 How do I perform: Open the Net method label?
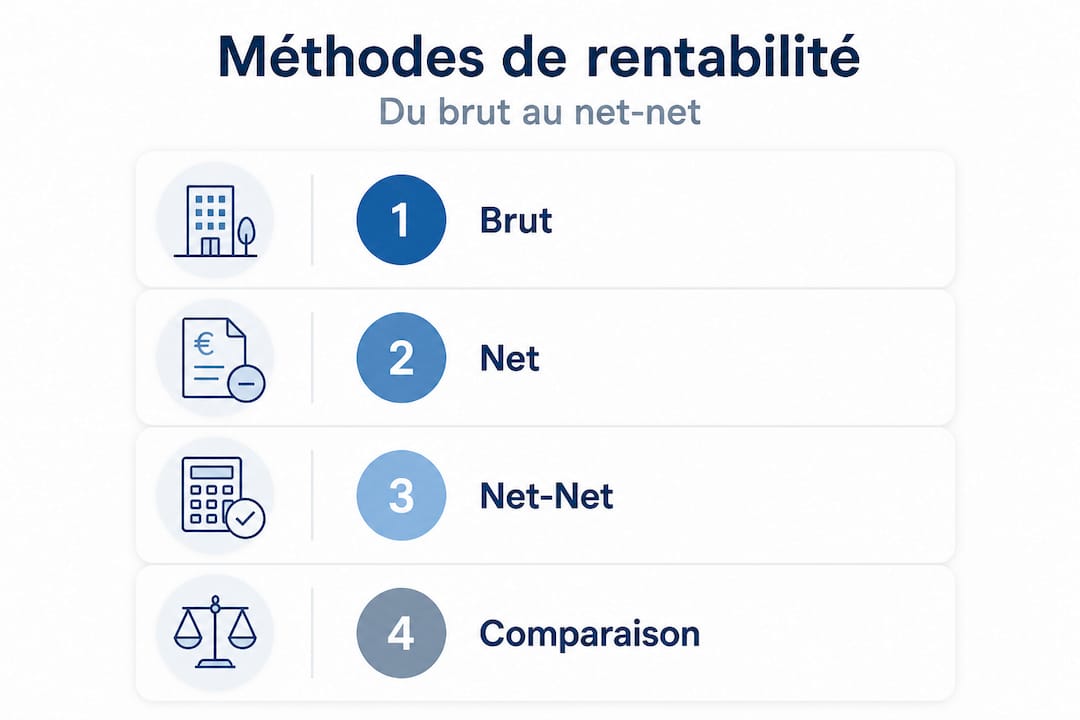(x=510, y=358)
